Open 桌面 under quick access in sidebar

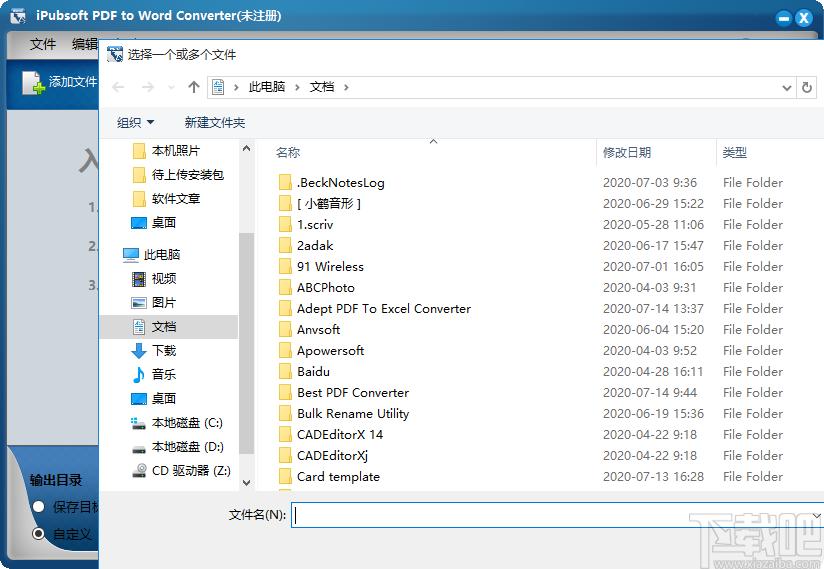tap(153, 223)
